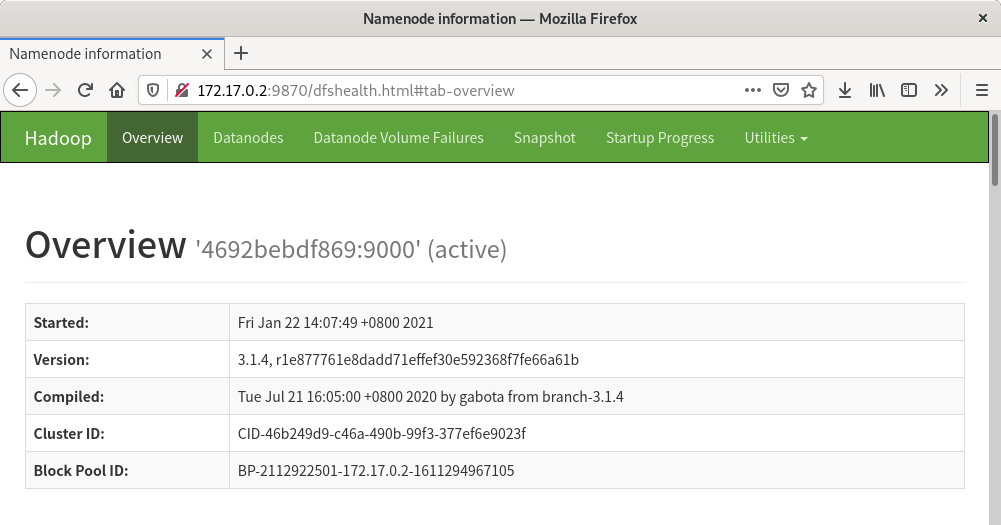Open the page actions three-dots menu
Screen dimensions: 1001x525
[753, 90]
